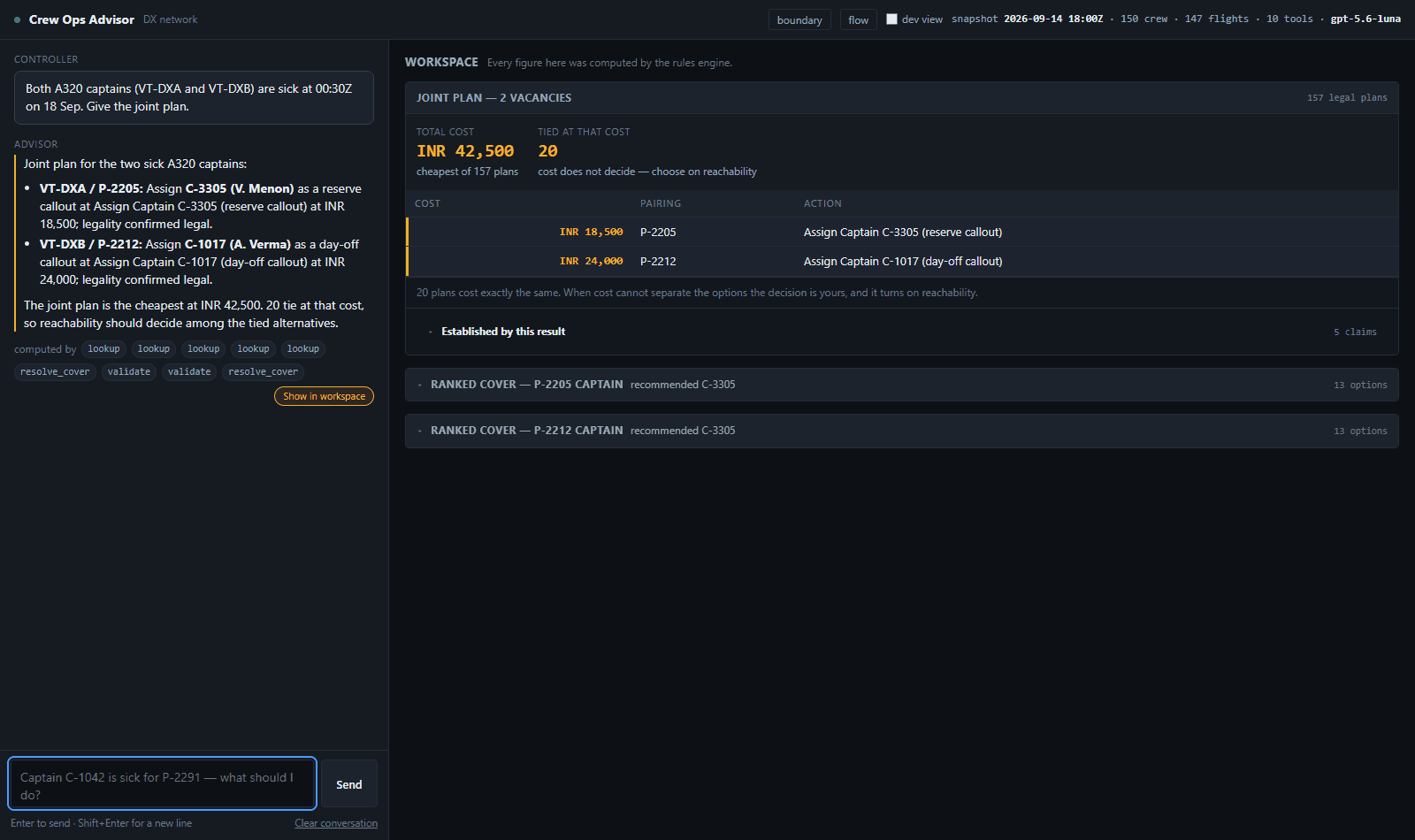The image size is (1415, 840).
Task: Send the message with the Send button
Action: click(x=348, y=784)
